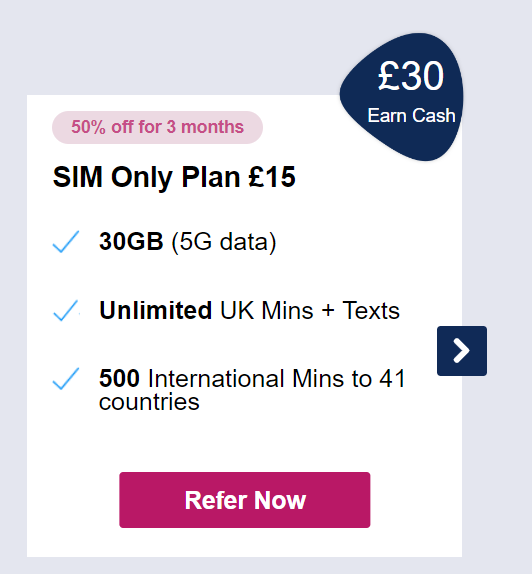Click the £15 price in plan title
Screen dimensions: 532x574
[x=272, y=177]
